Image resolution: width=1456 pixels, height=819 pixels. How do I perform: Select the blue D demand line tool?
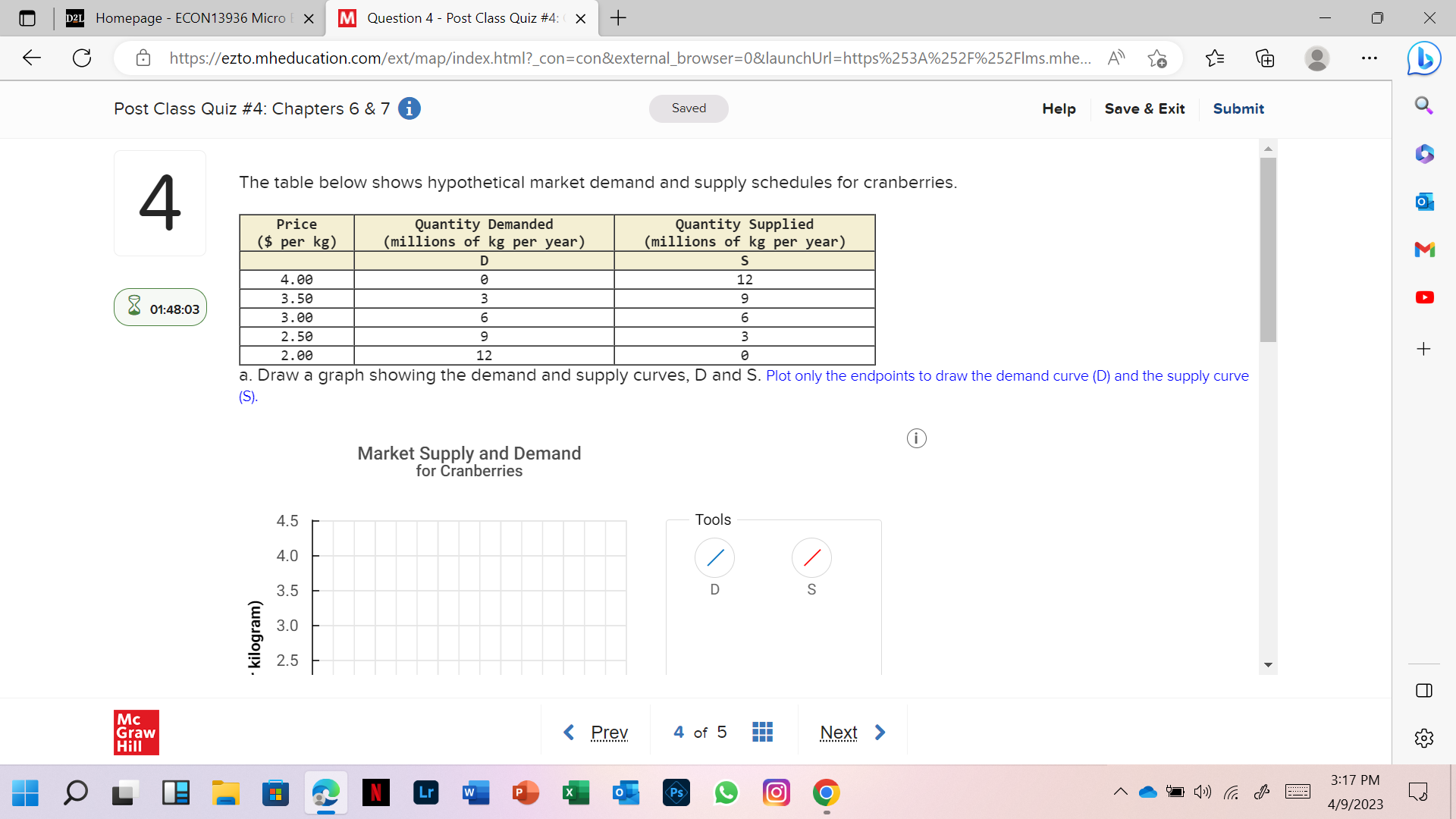pos(714,558)
